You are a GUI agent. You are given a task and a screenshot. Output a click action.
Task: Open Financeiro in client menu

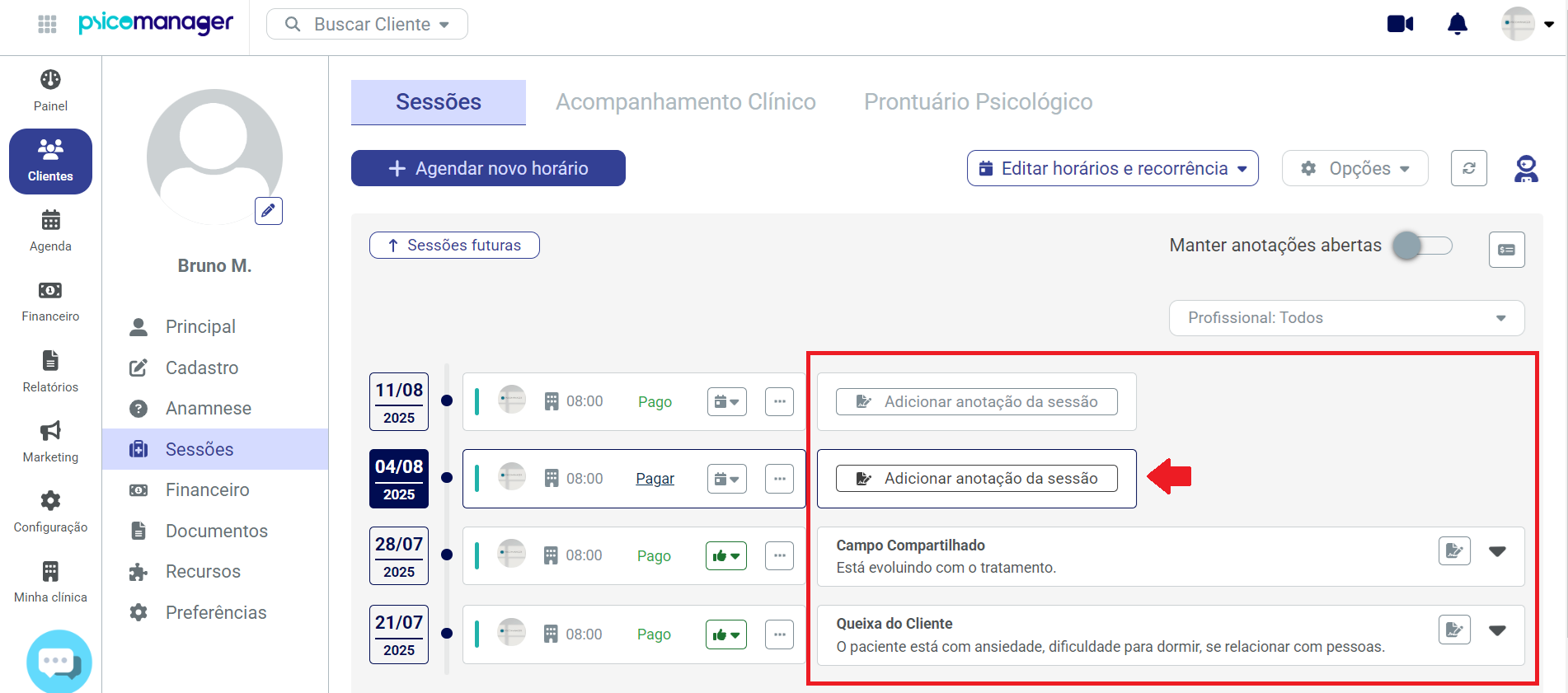click(208, 490)
